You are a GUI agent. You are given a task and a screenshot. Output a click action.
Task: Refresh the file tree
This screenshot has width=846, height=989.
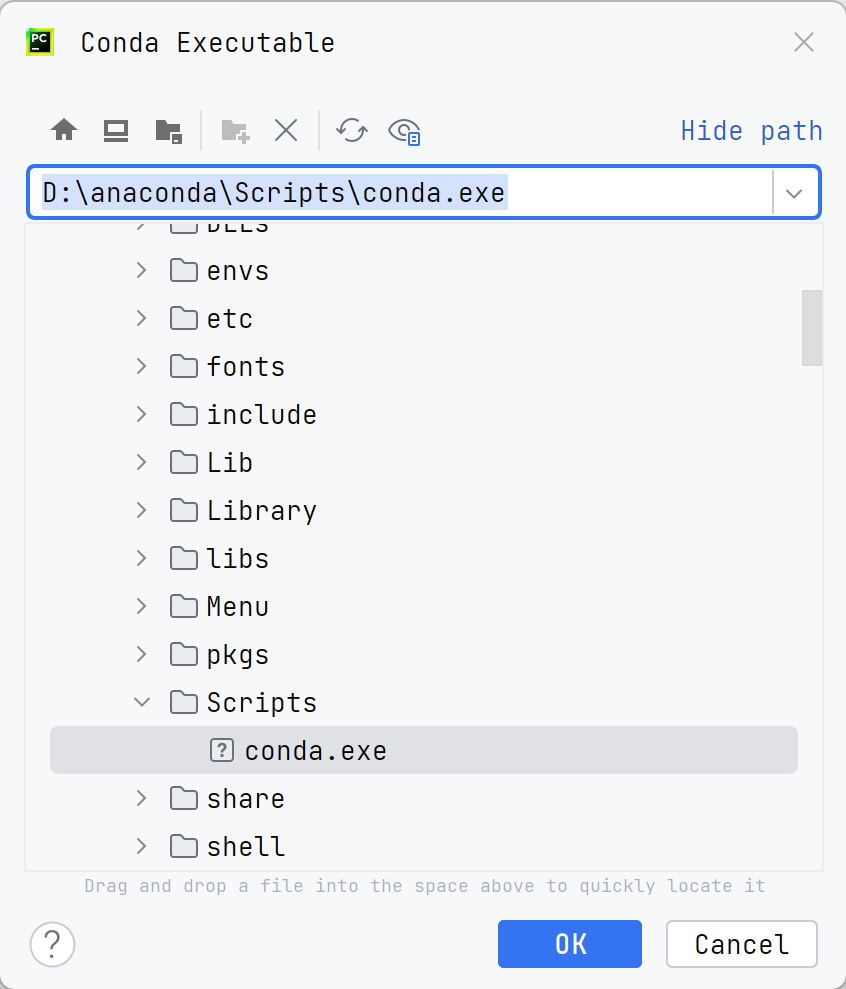(x=351, y=131)
